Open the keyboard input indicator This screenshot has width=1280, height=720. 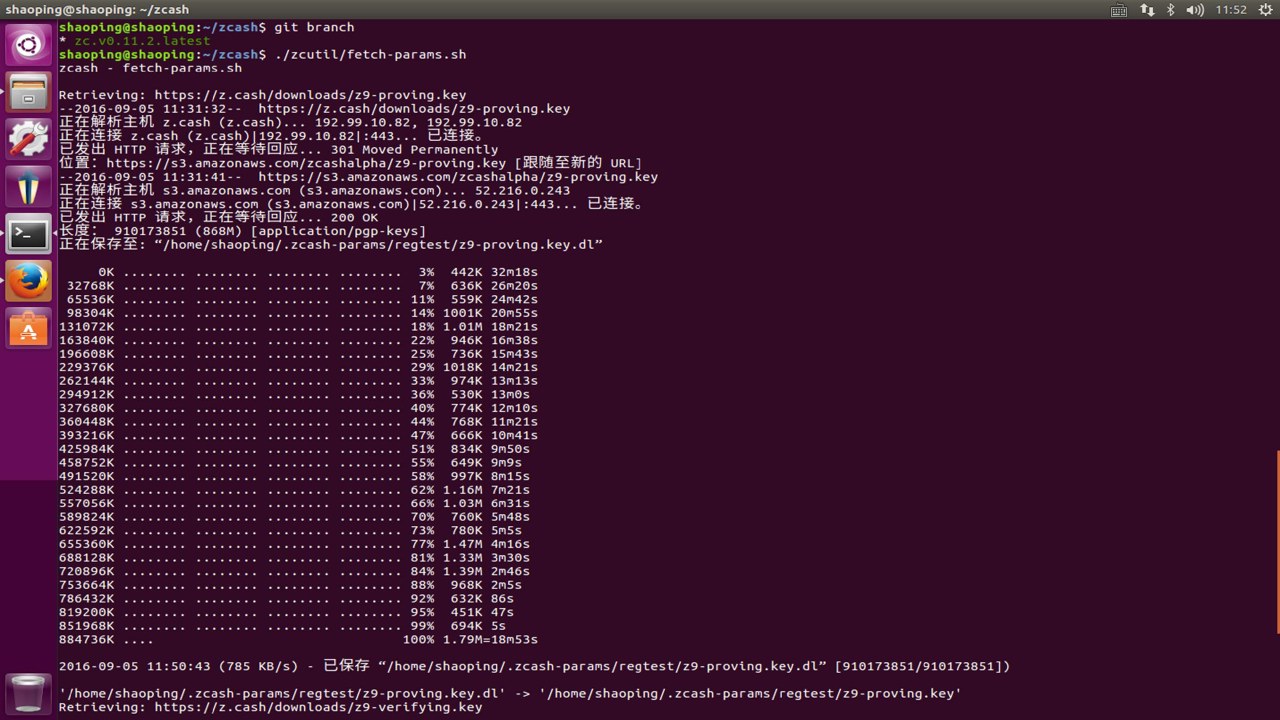tap(1119, 10)
